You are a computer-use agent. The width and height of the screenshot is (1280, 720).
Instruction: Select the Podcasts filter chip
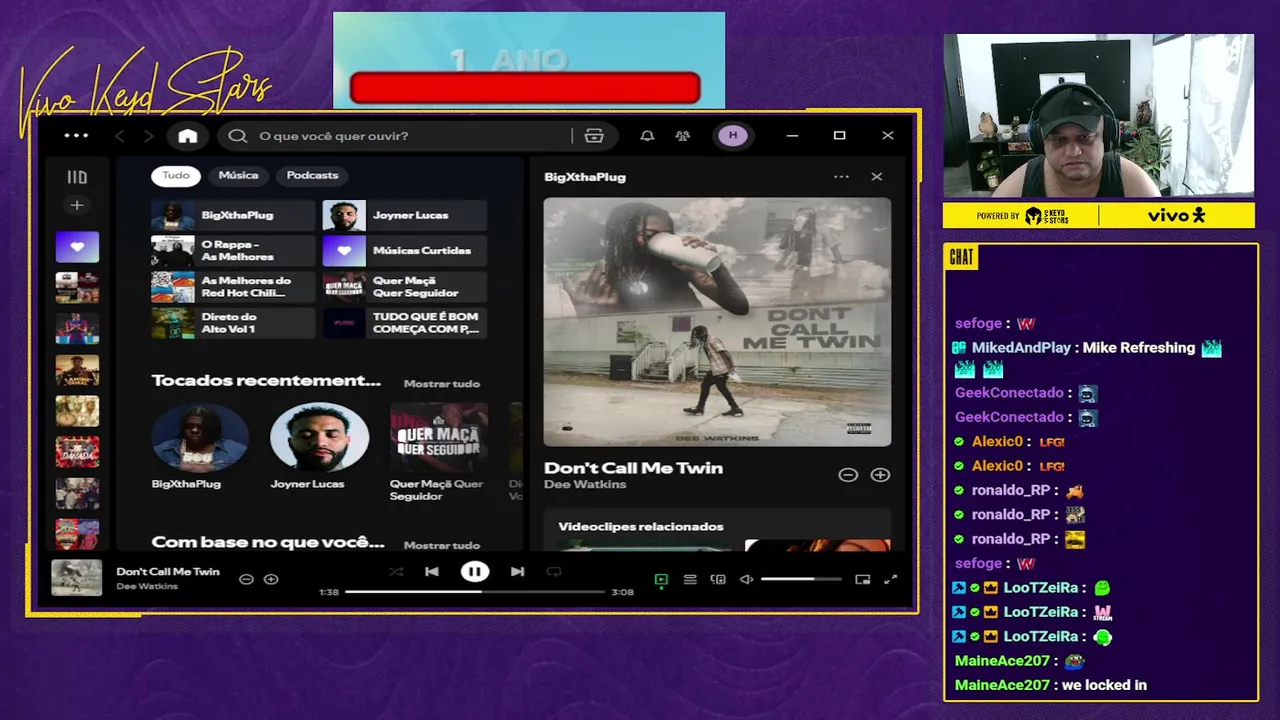tap(312, 175)
